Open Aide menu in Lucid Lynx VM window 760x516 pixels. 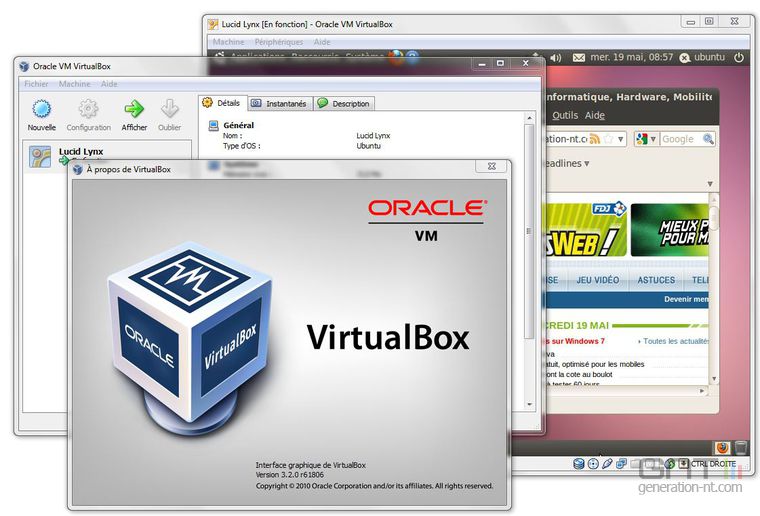(322, 42)
